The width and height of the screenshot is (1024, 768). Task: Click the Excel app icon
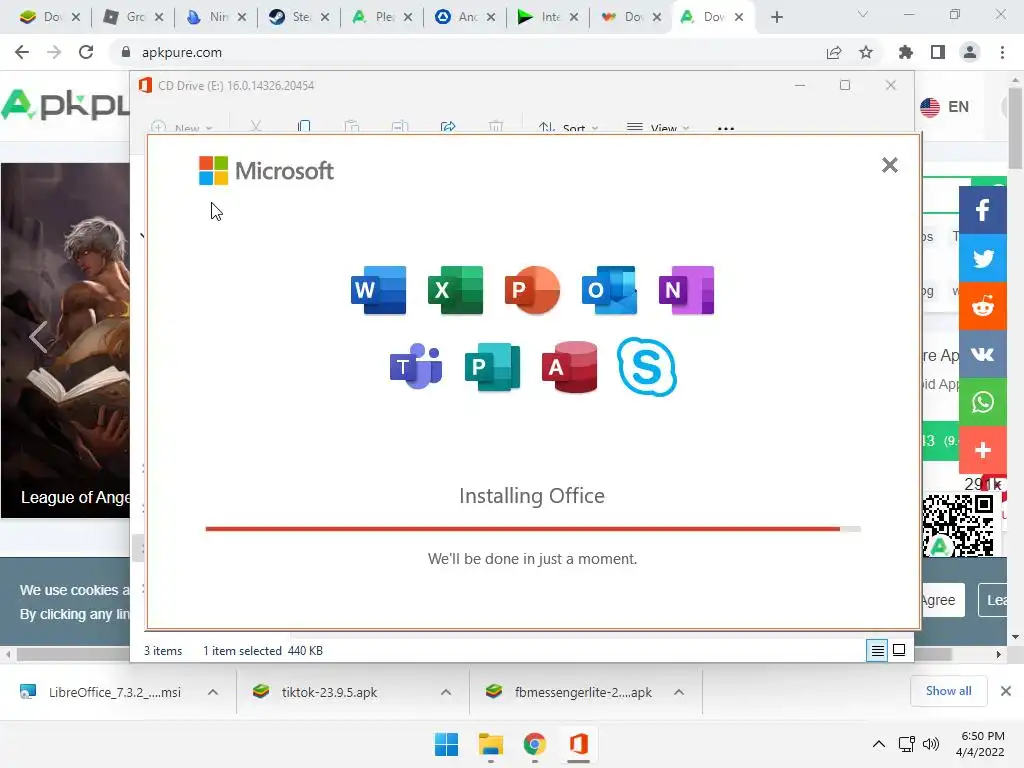tap(455, 290)
